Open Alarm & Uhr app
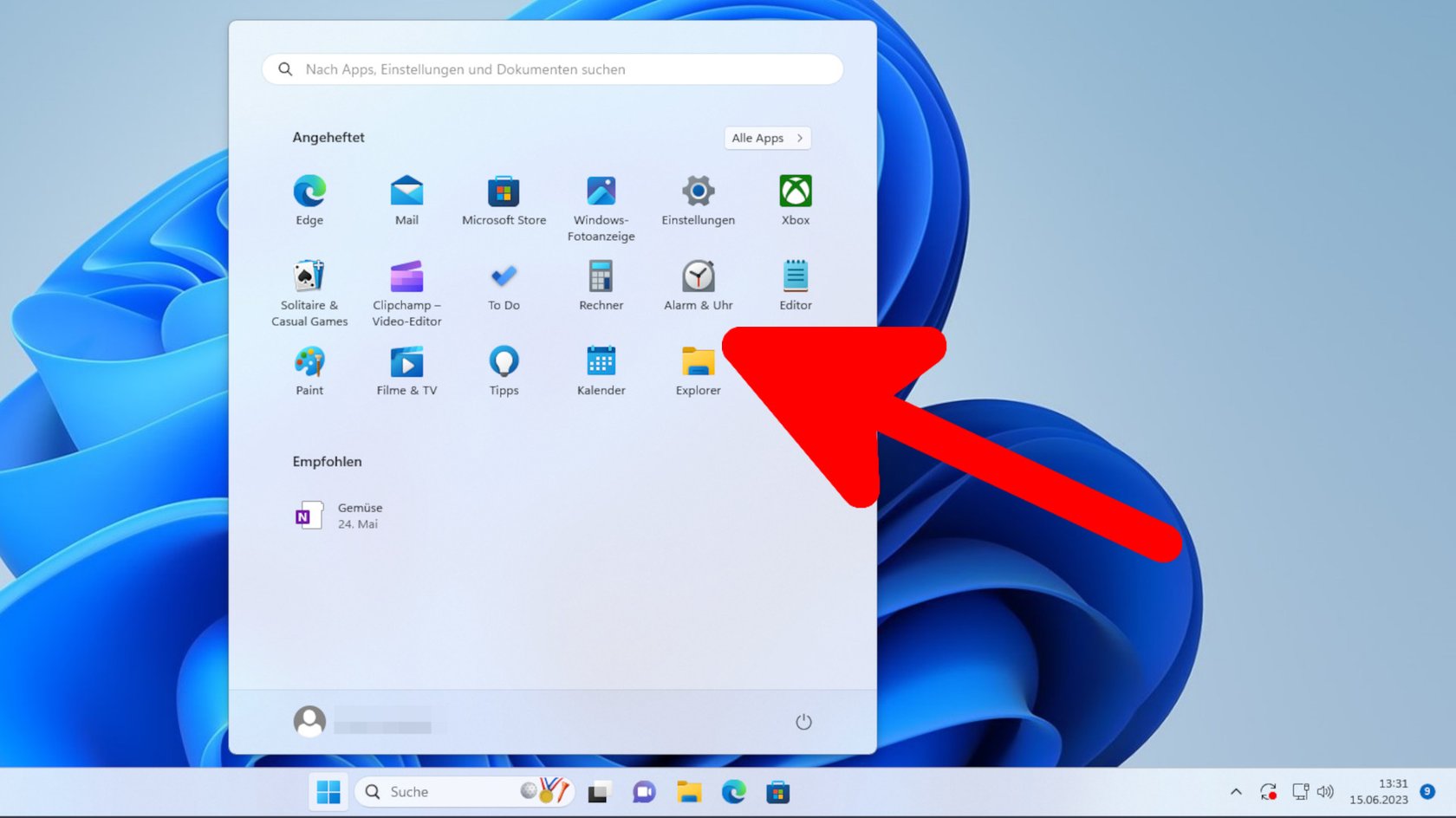1456x818 pixels. pyautogui.click(x=698, y=285)
